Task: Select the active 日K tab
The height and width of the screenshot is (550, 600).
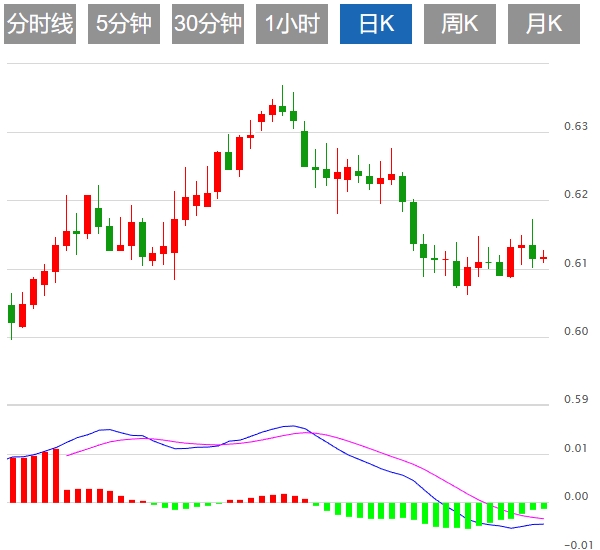Action: [376, 24]
